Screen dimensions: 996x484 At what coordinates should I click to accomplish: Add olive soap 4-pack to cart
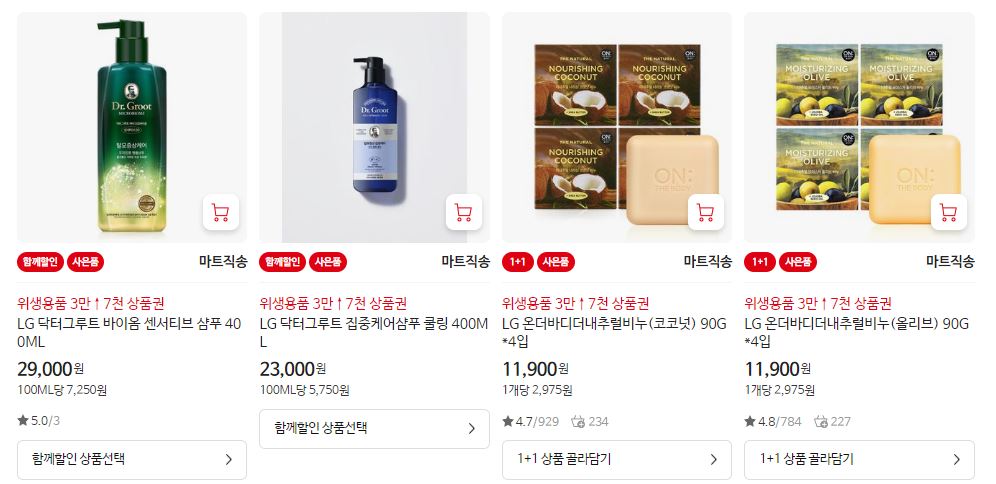(x=948, y=212)
